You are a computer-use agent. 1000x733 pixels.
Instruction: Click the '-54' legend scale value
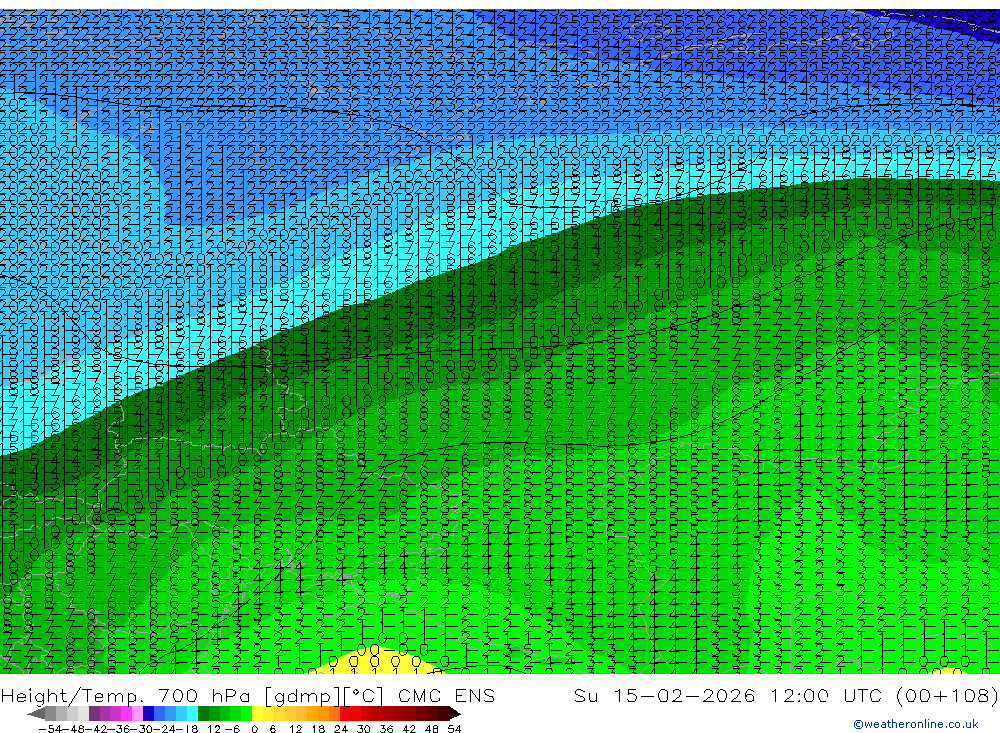click(51, 729)
